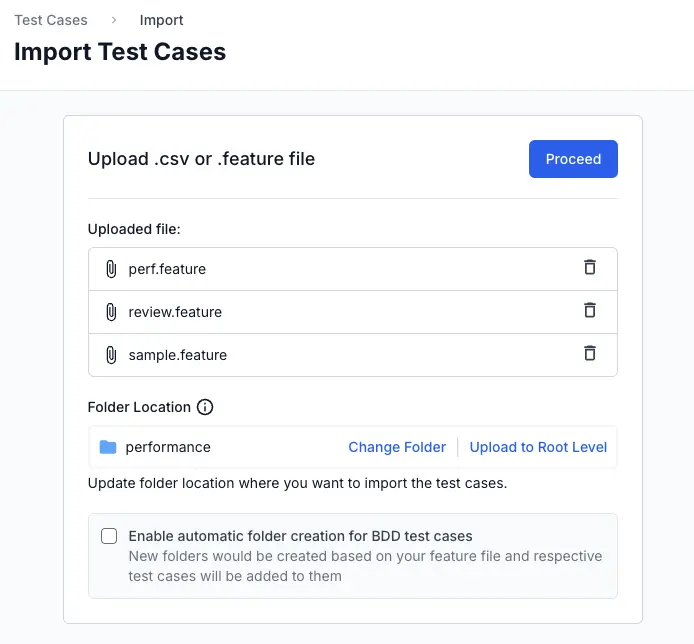694x644 pixels.
Task: Click the paperclip icon beside sample.feature
Action: tap(111, 355)
